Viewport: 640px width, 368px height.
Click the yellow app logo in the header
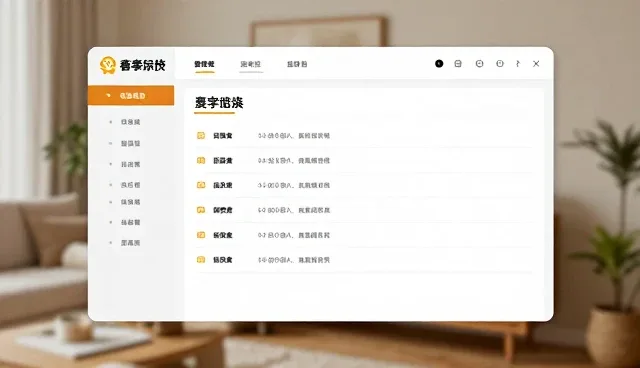pyautogui.click(x=108, y=65)
